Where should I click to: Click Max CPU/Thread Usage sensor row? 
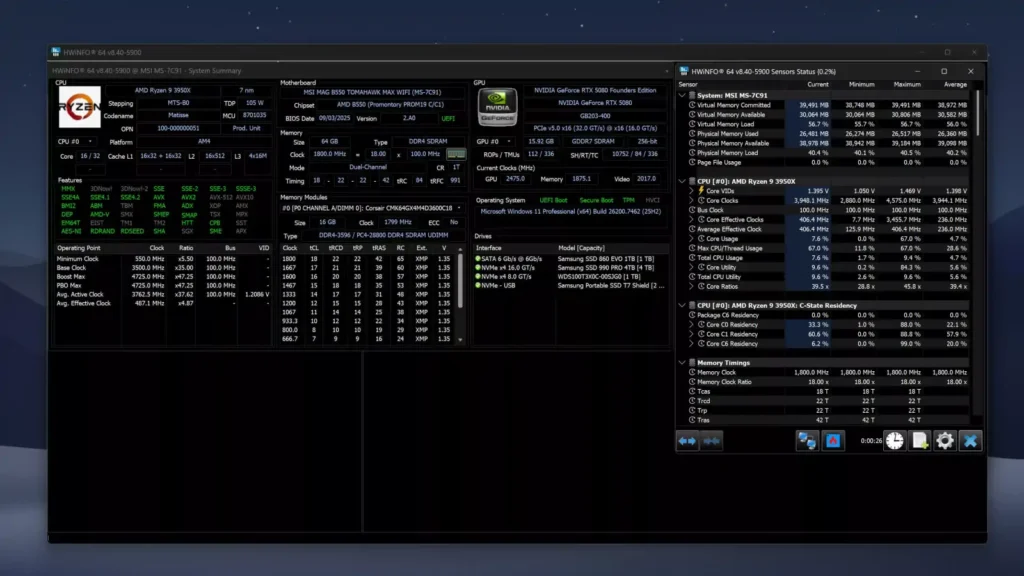coord(828,248)
